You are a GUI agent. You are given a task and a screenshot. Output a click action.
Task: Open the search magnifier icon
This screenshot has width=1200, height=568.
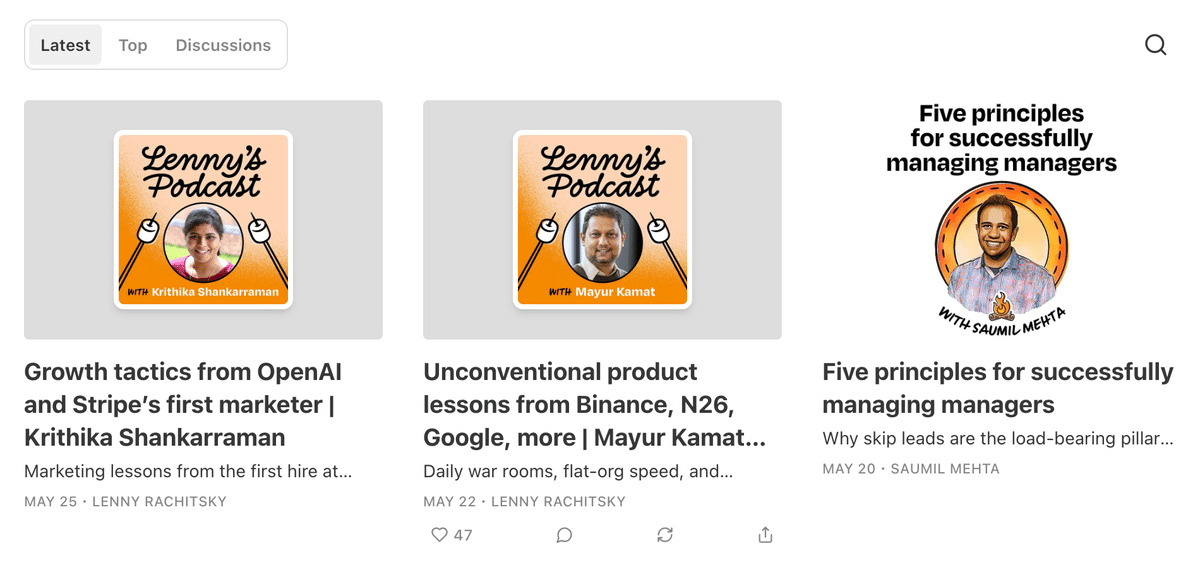(x=1155, y=45)
